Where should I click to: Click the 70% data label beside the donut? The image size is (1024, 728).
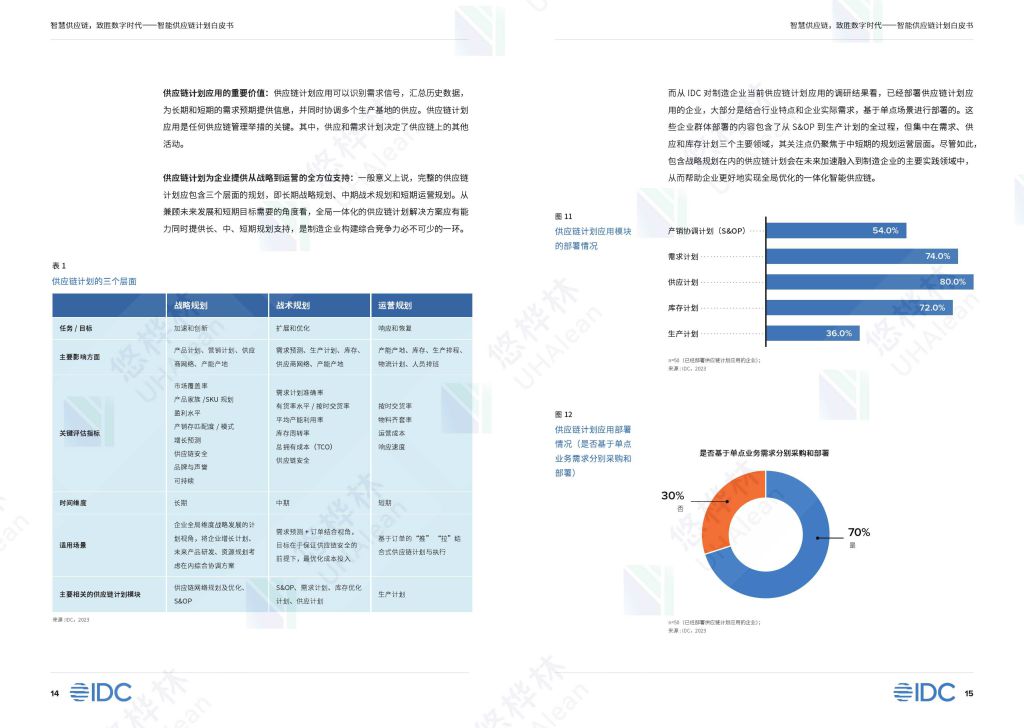coord(859,532)
